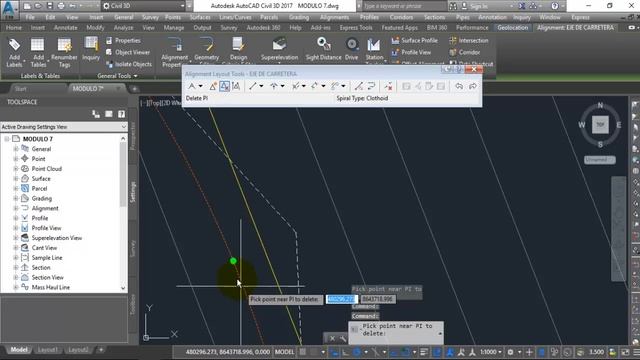This screenshot has height=360, width=640.
Task: Click the Isolate Objects tool
Action: (x=129, y=64)
